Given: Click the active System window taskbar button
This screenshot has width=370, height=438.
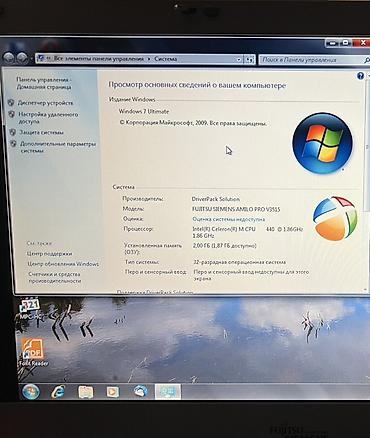Looking at the screenshot, I should point(168,392).
